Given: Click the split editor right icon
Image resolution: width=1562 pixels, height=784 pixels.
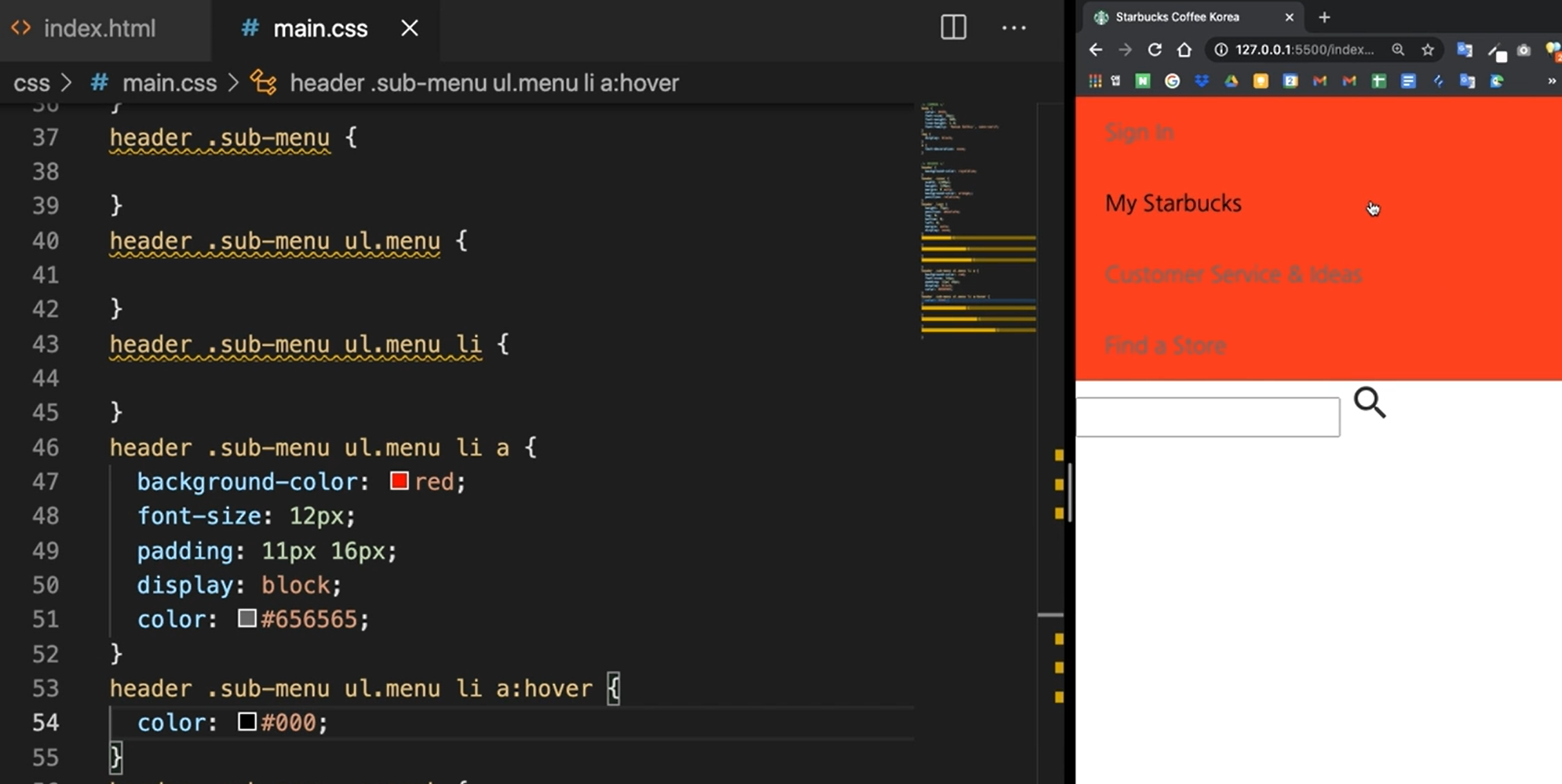Looking at the screenshot, I should pyautogui.click(x=953, y=27).
